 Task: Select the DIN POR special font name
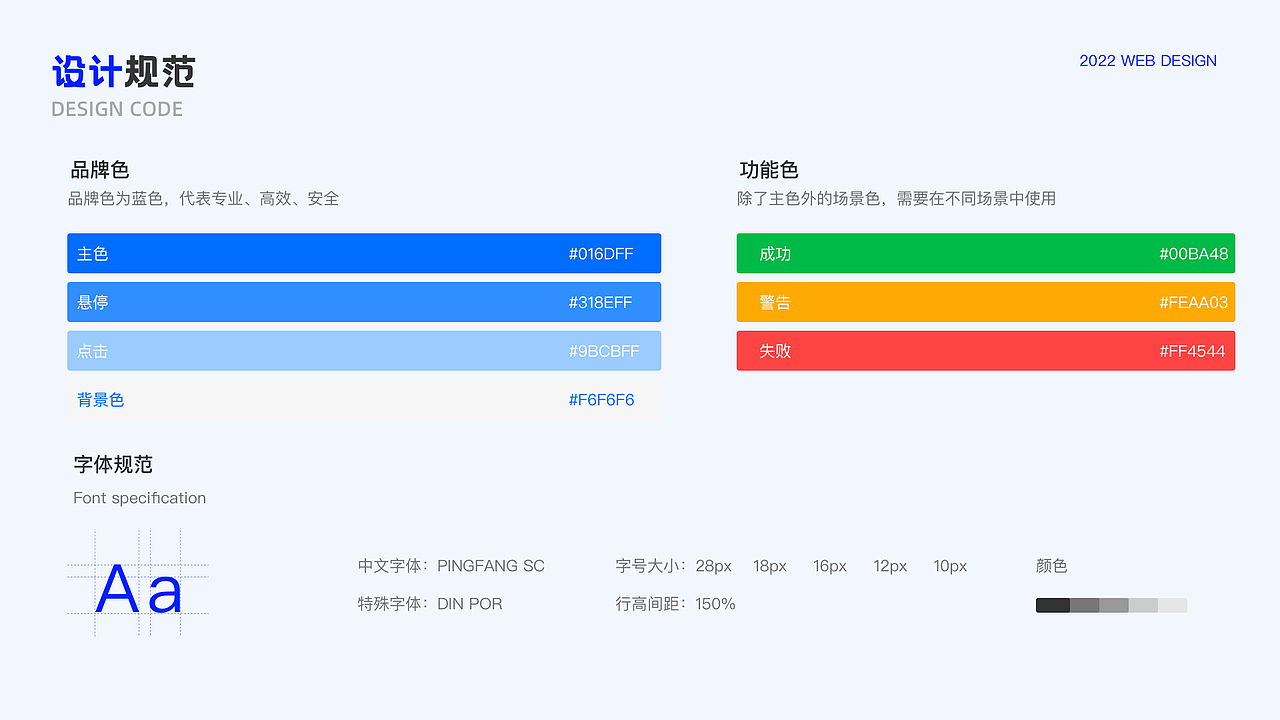(x=470, y=604)
